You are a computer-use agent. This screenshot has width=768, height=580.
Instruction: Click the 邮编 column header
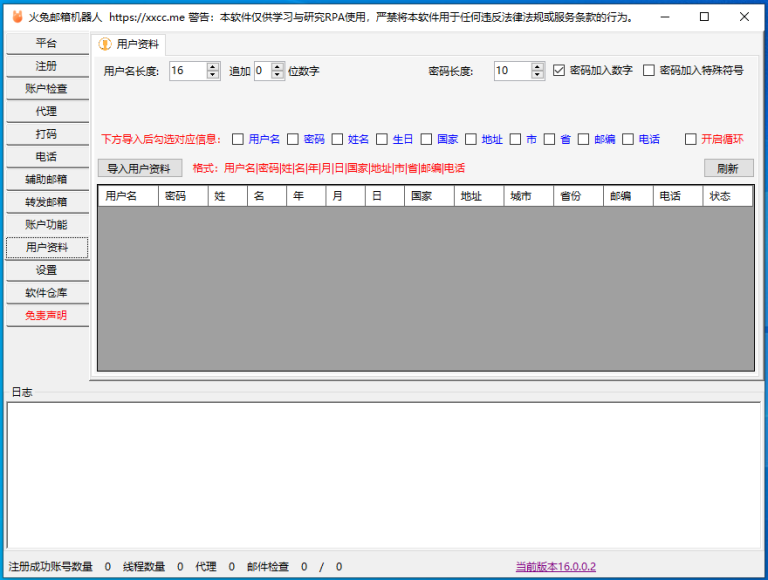(628, 196)
